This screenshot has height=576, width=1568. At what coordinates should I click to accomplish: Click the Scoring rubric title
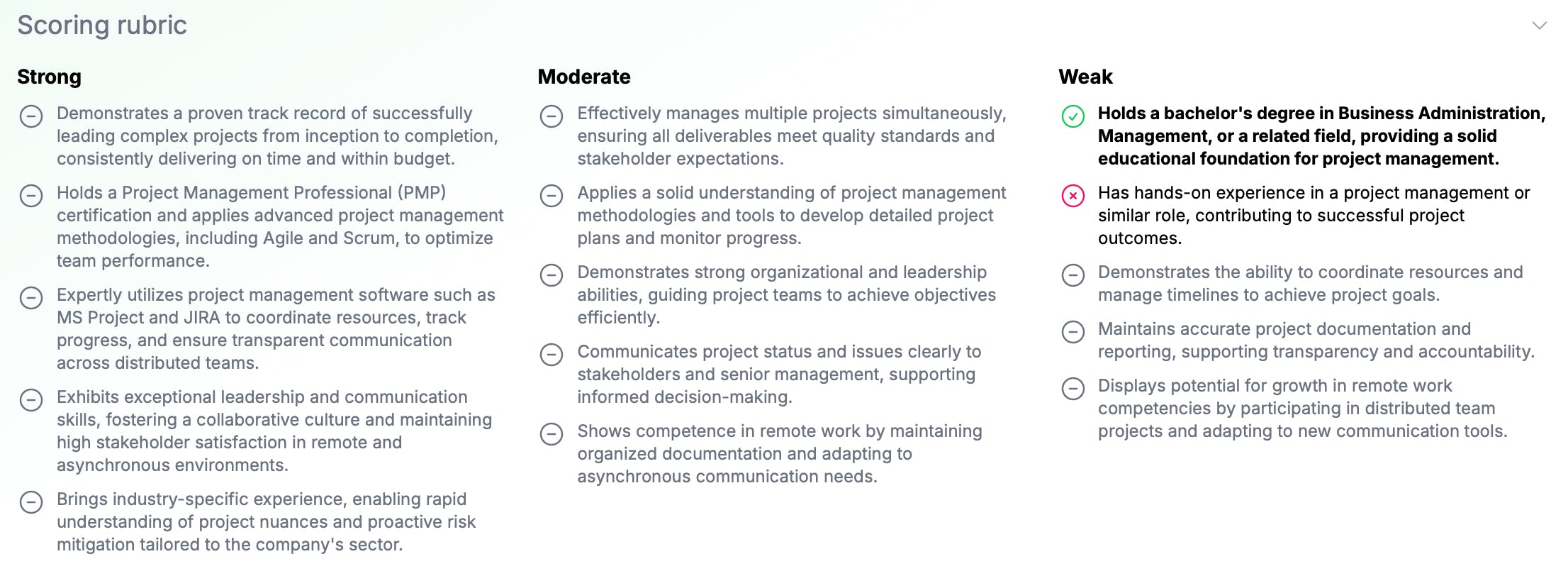[x=102, y=26]
